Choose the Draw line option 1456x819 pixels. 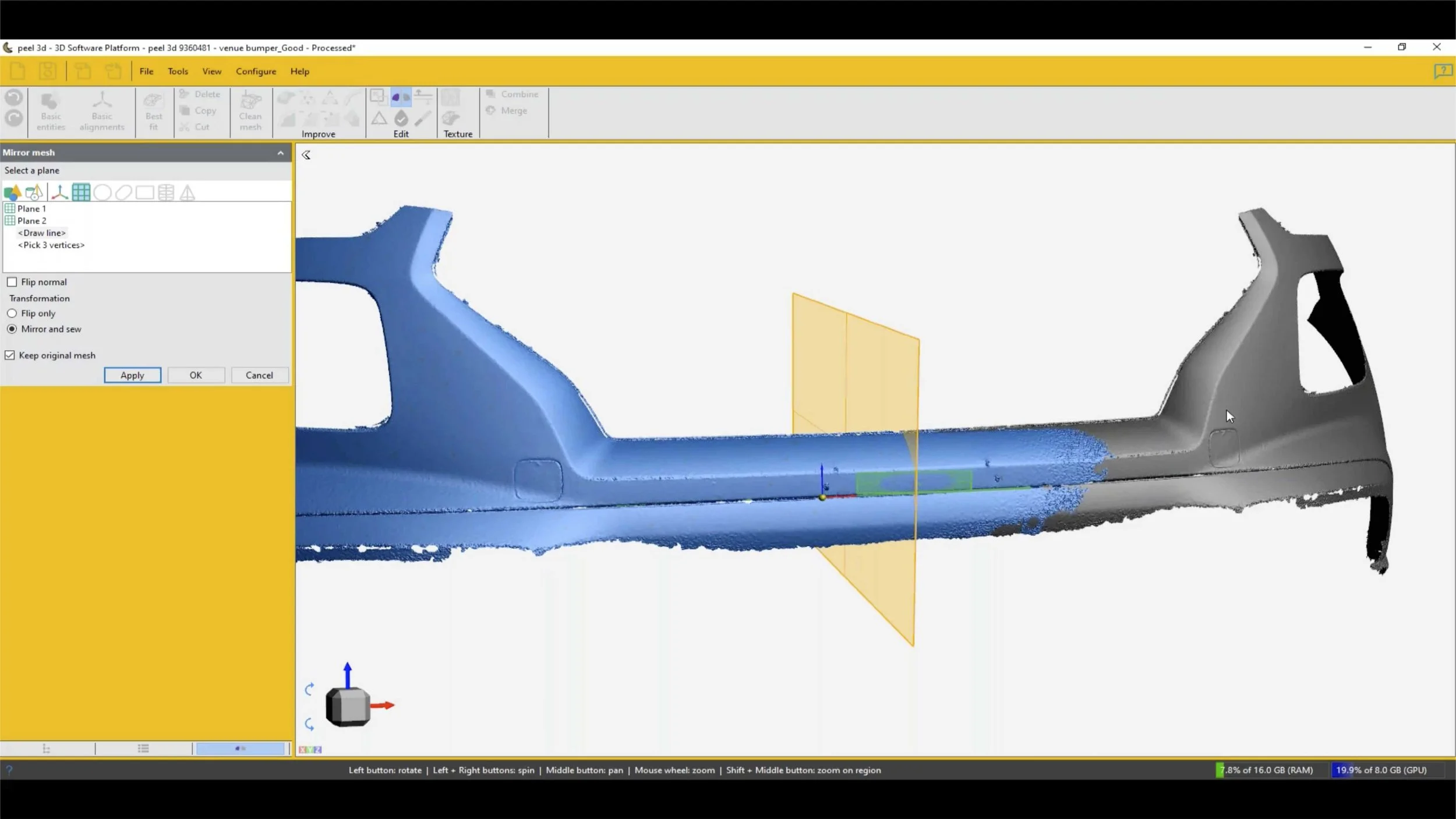[42, 233]
